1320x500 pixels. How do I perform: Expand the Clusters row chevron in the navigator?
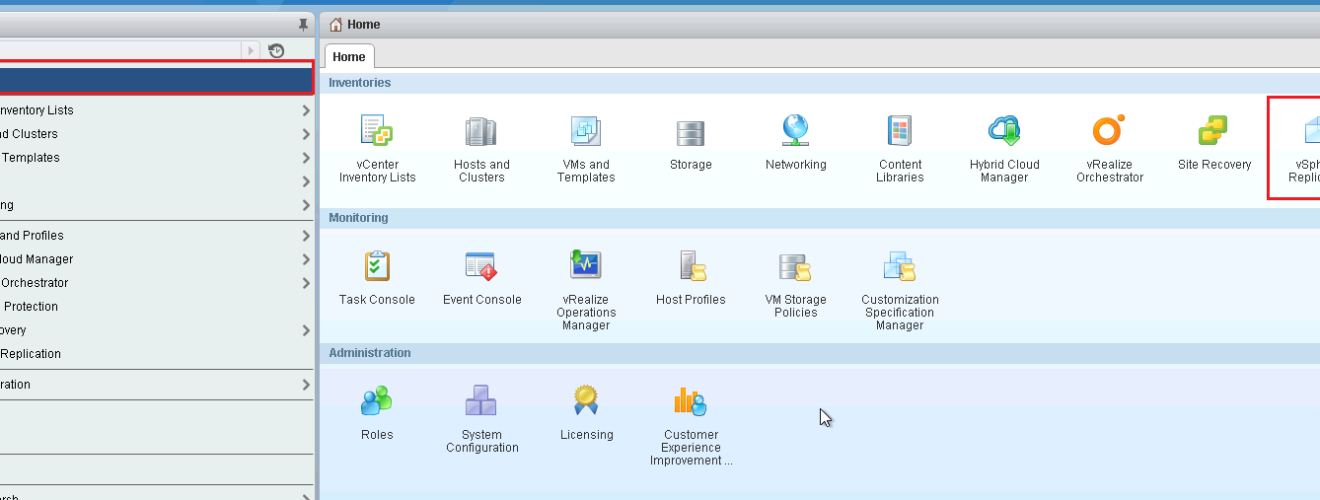coord(306,134)
